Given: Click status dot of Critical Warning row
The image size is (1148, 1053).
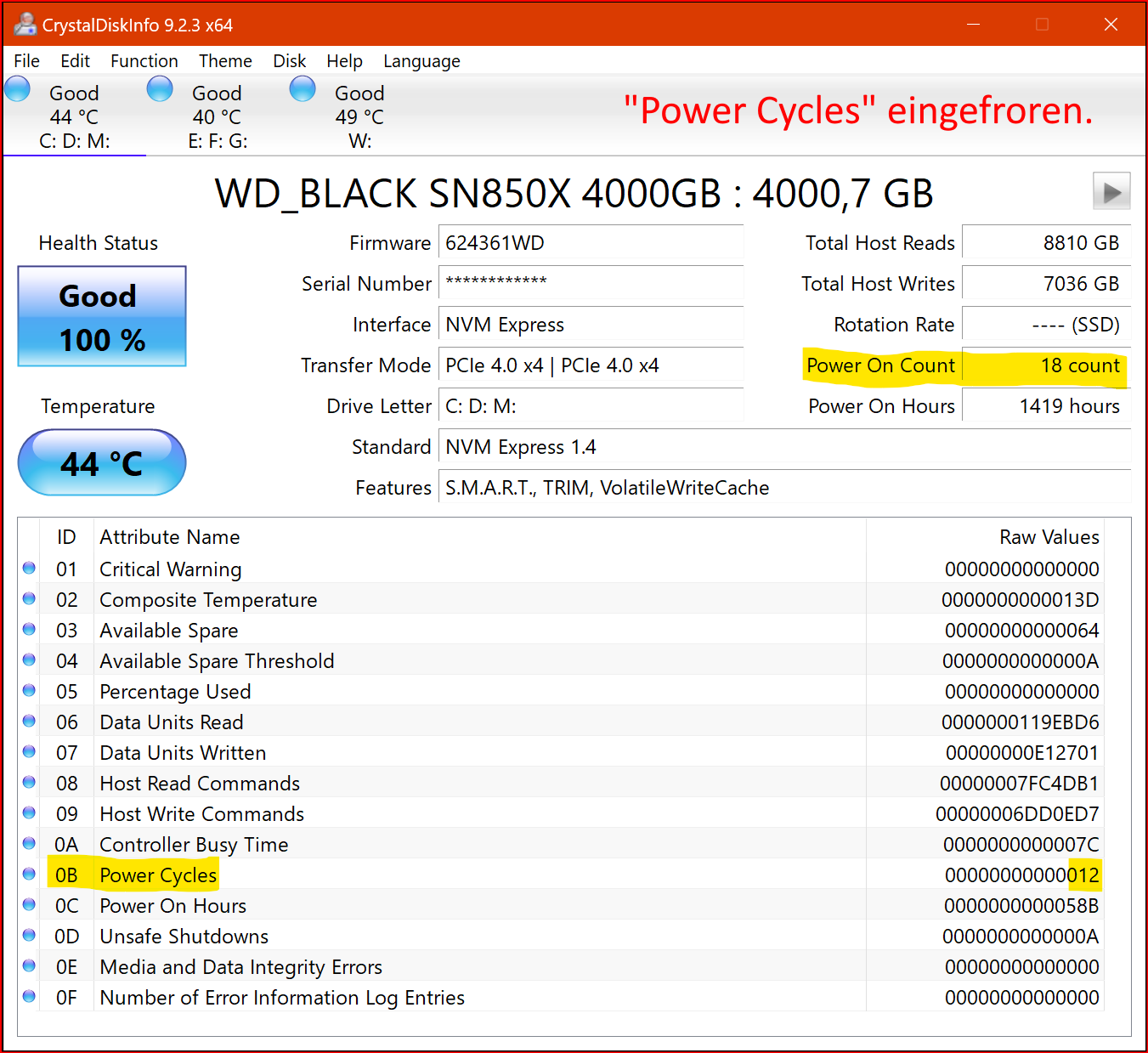Looking at the screenshot, I should click(29, 568).
